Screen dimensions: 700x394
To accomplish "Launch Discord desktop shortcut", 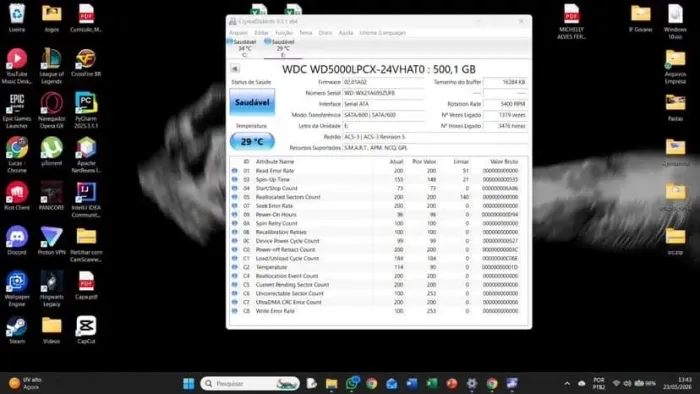I will click(17, 241).
